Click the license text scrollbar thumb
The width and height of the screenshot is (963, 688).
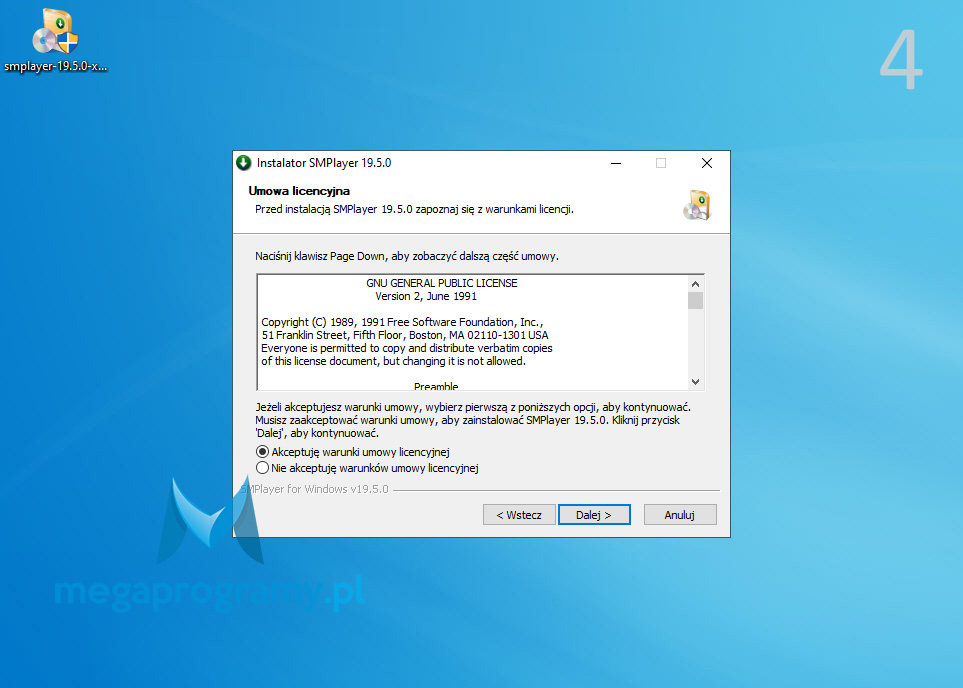[x=695, y=300]
